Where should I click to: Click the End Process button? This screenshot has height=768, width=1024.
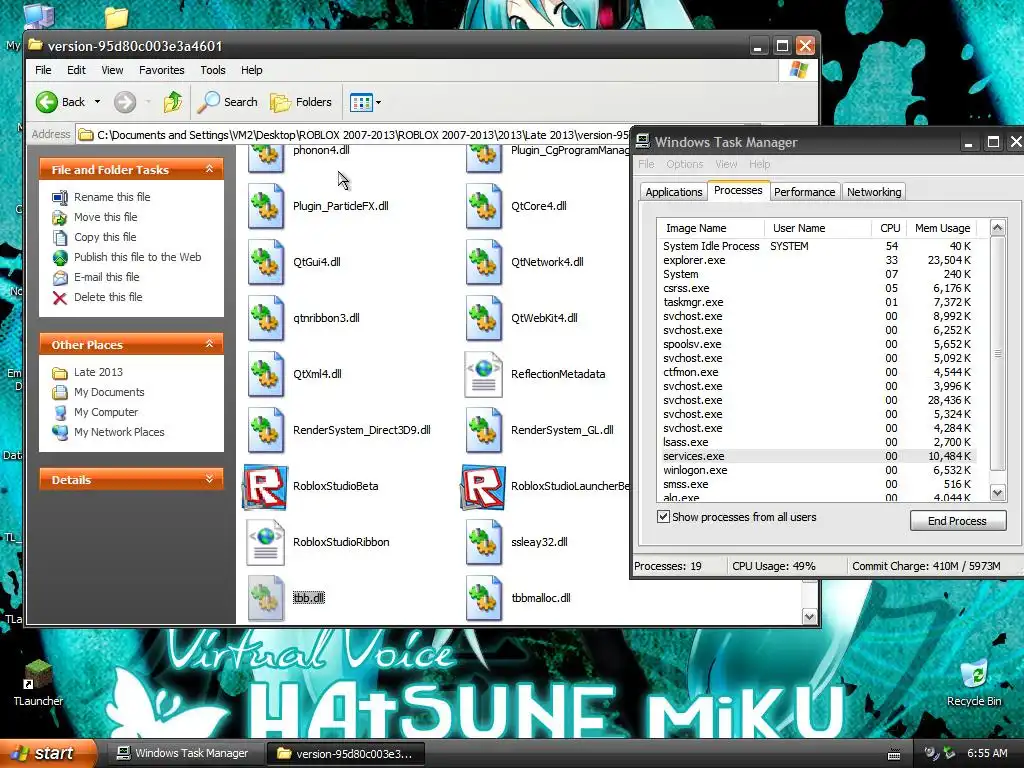[957, 520]
